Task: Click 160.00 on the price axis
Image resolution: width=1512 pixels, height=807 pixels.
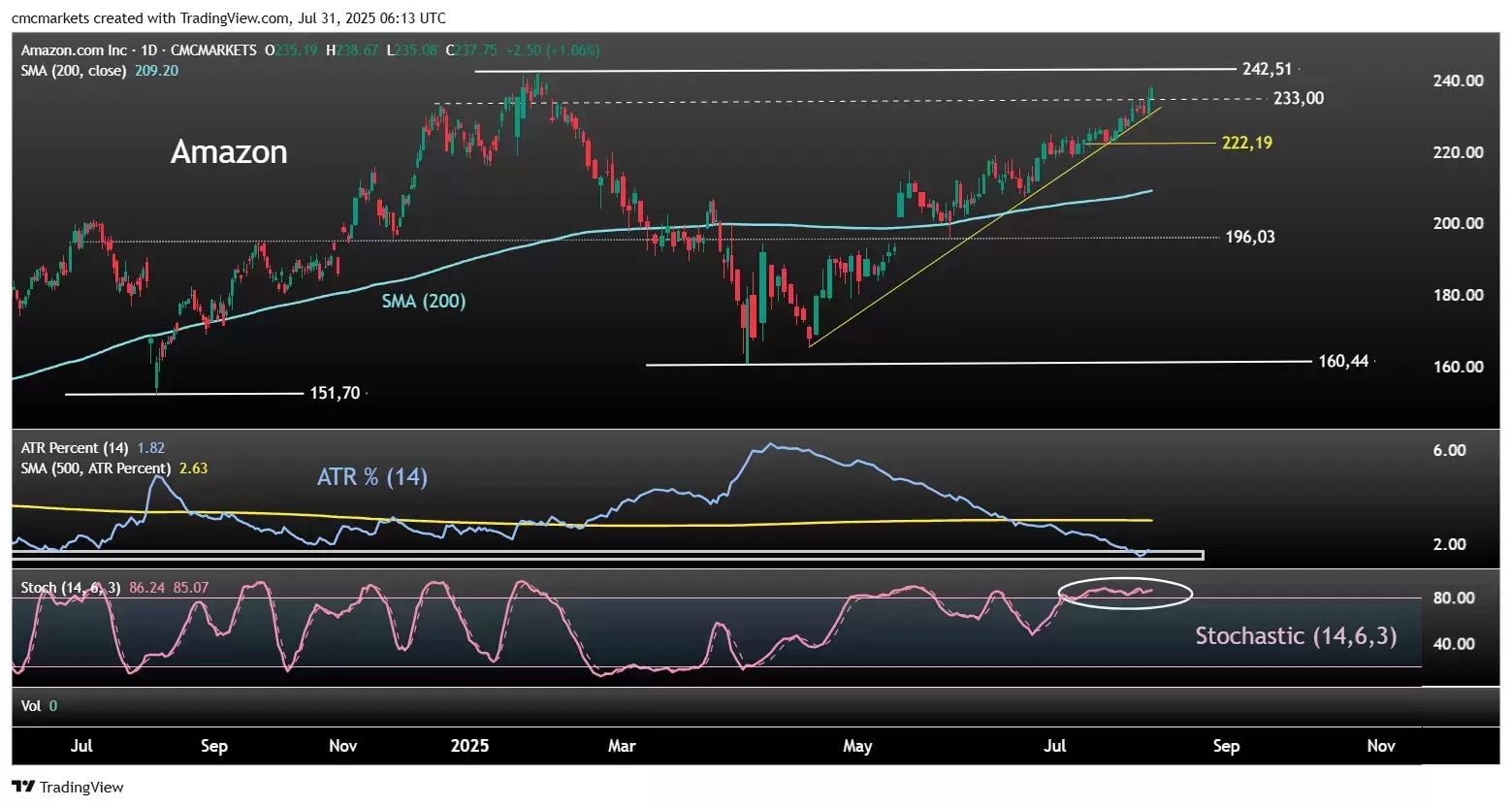Action: pos(1458,367)
